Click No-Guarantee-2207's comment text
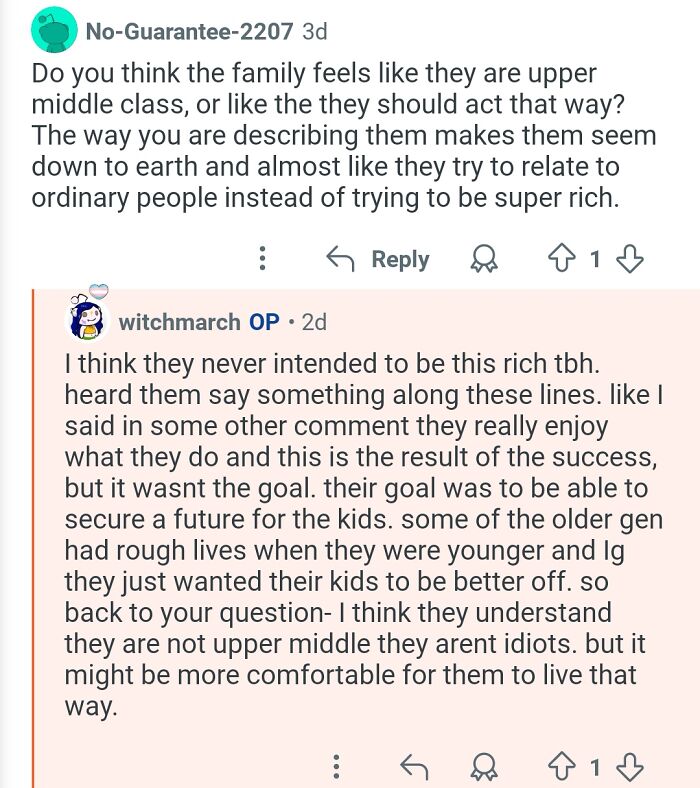This screenshot has width=700, height=788. 340,135
